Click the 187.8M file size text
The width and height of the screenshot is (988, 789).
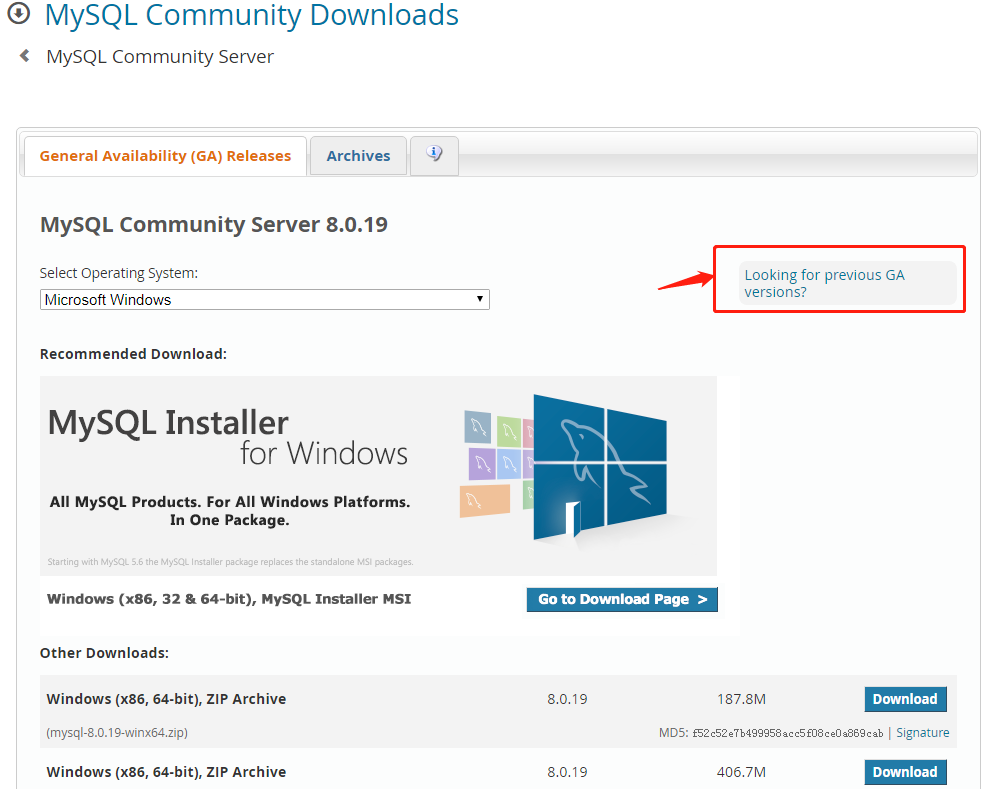point(741,699)
